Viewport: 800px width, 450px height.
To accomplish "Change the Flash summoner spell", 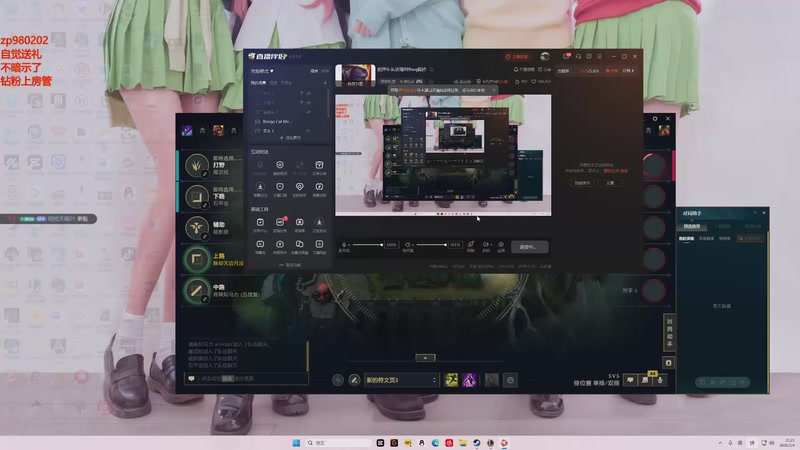I will pyautogui.click(x=452, y=380).
